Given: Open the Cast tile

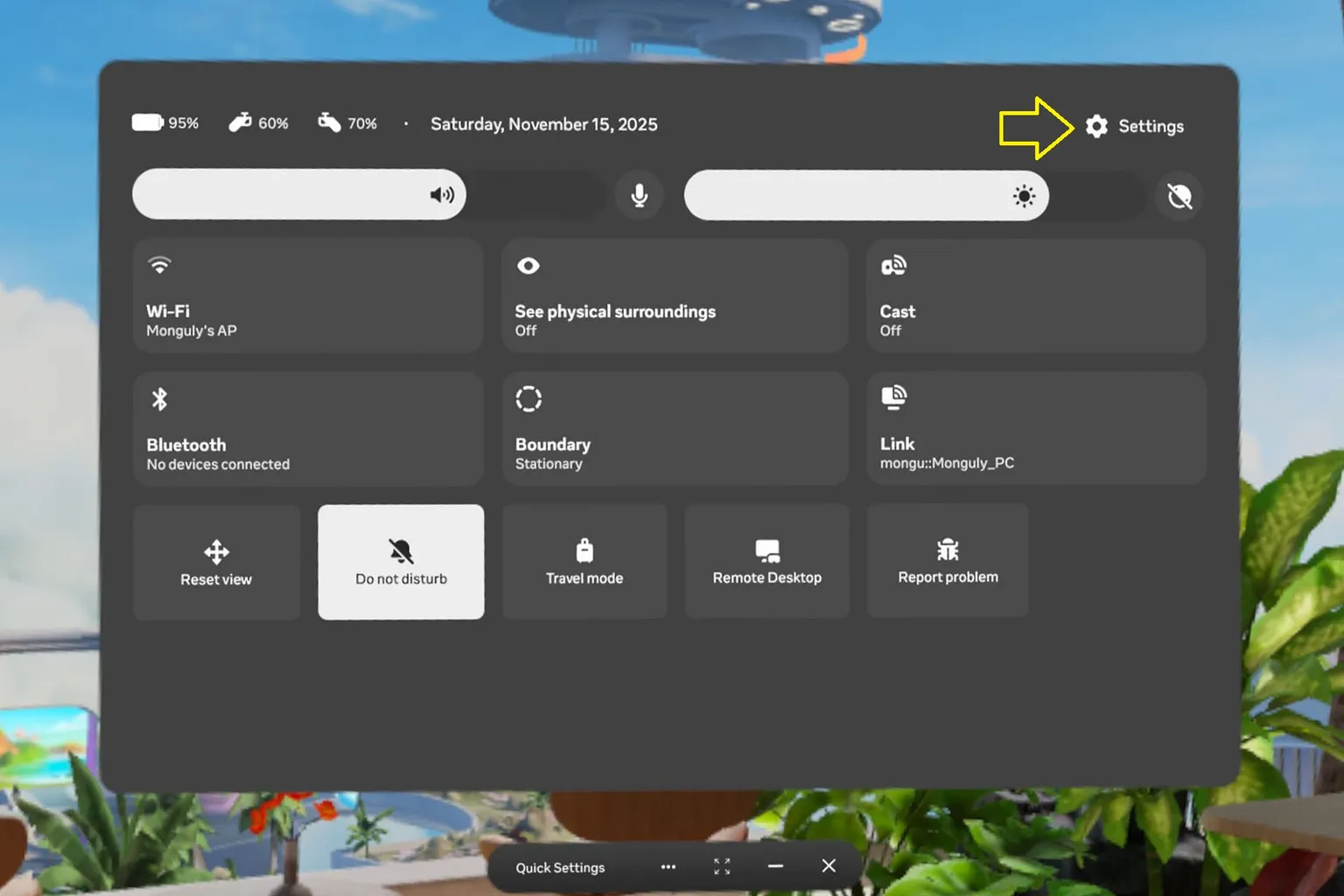Looking at the screenshot, I should (1036, 296).
